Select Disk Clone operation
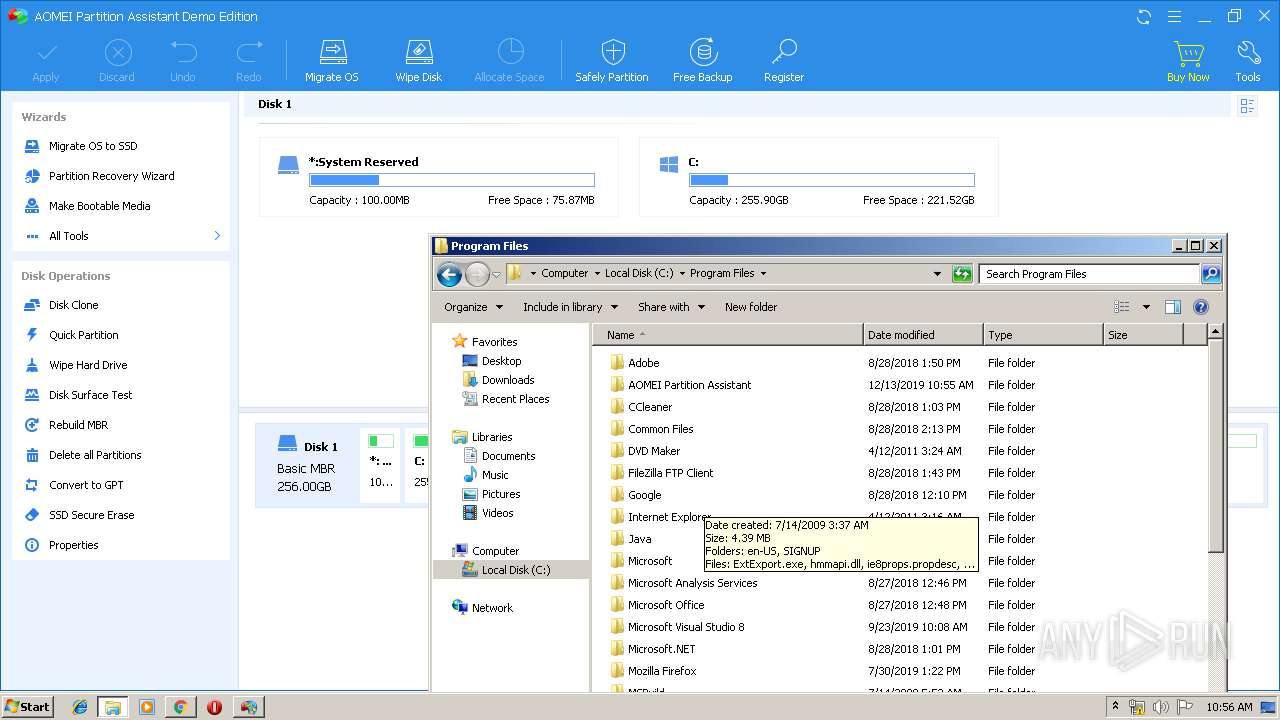 [74, 305]
